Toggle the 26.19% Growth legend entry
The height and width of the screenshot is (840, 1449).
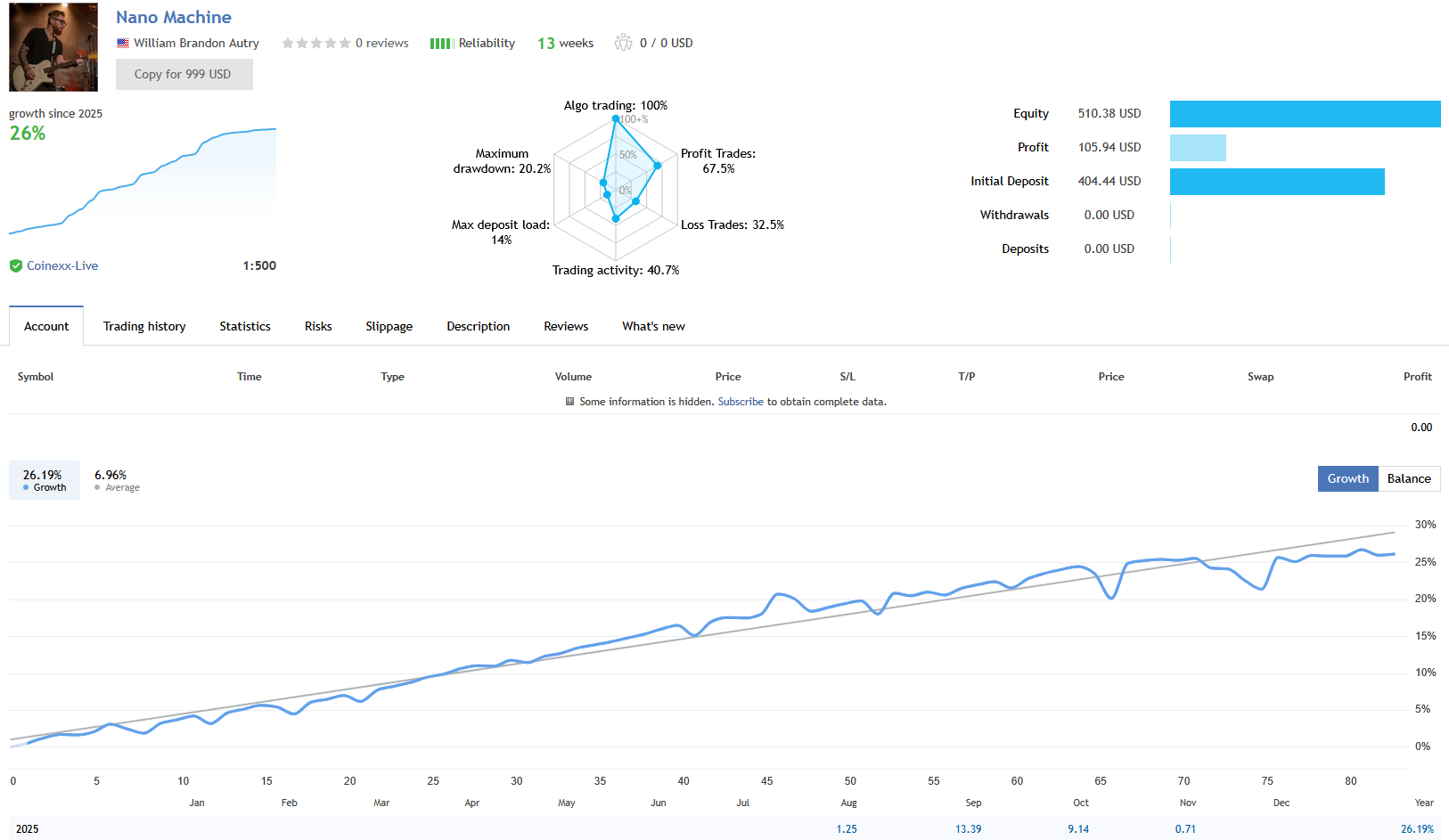point(44,480)
